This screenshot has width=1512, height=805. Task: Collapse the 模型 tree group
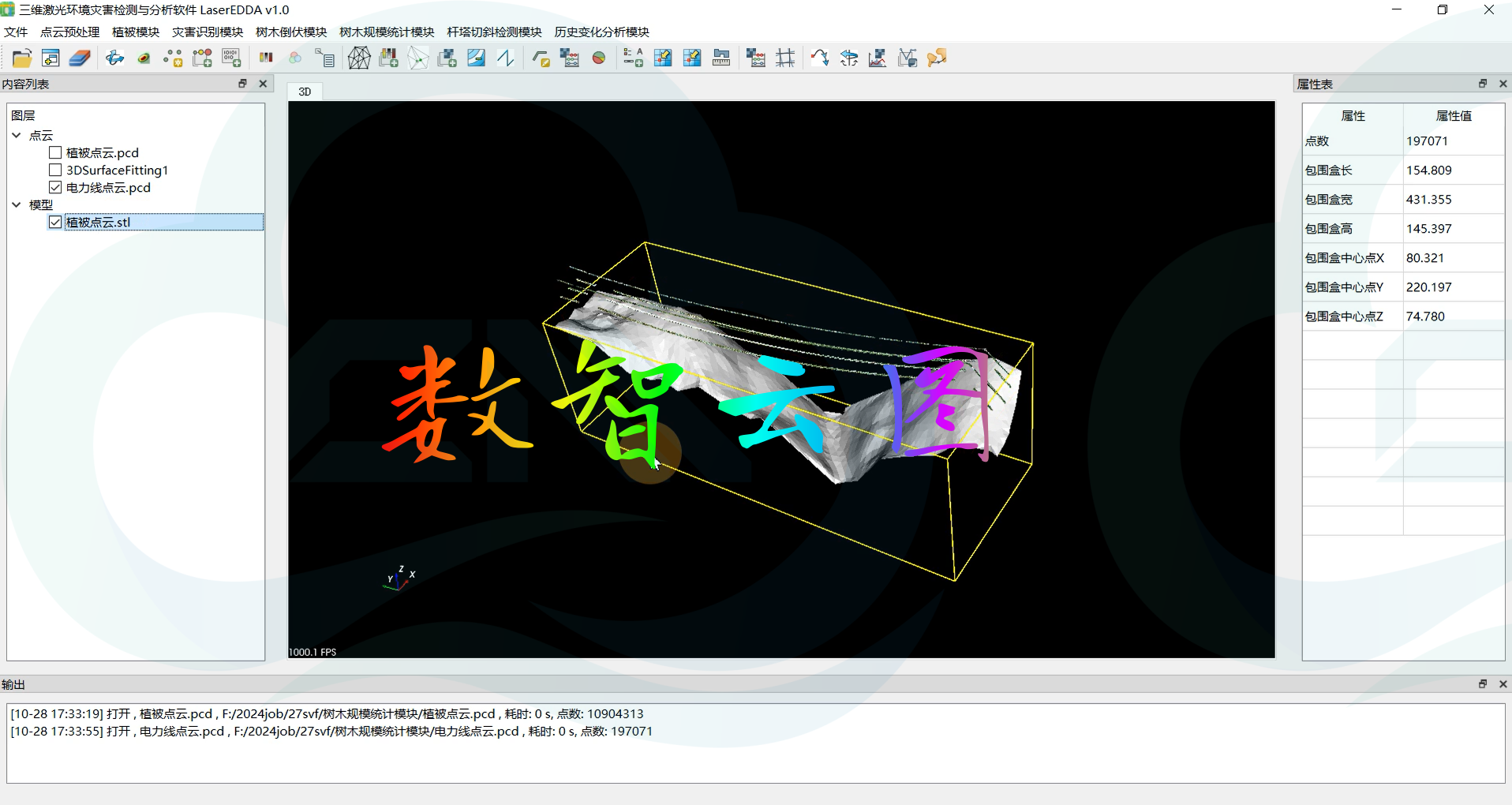(x=17, y=205)
